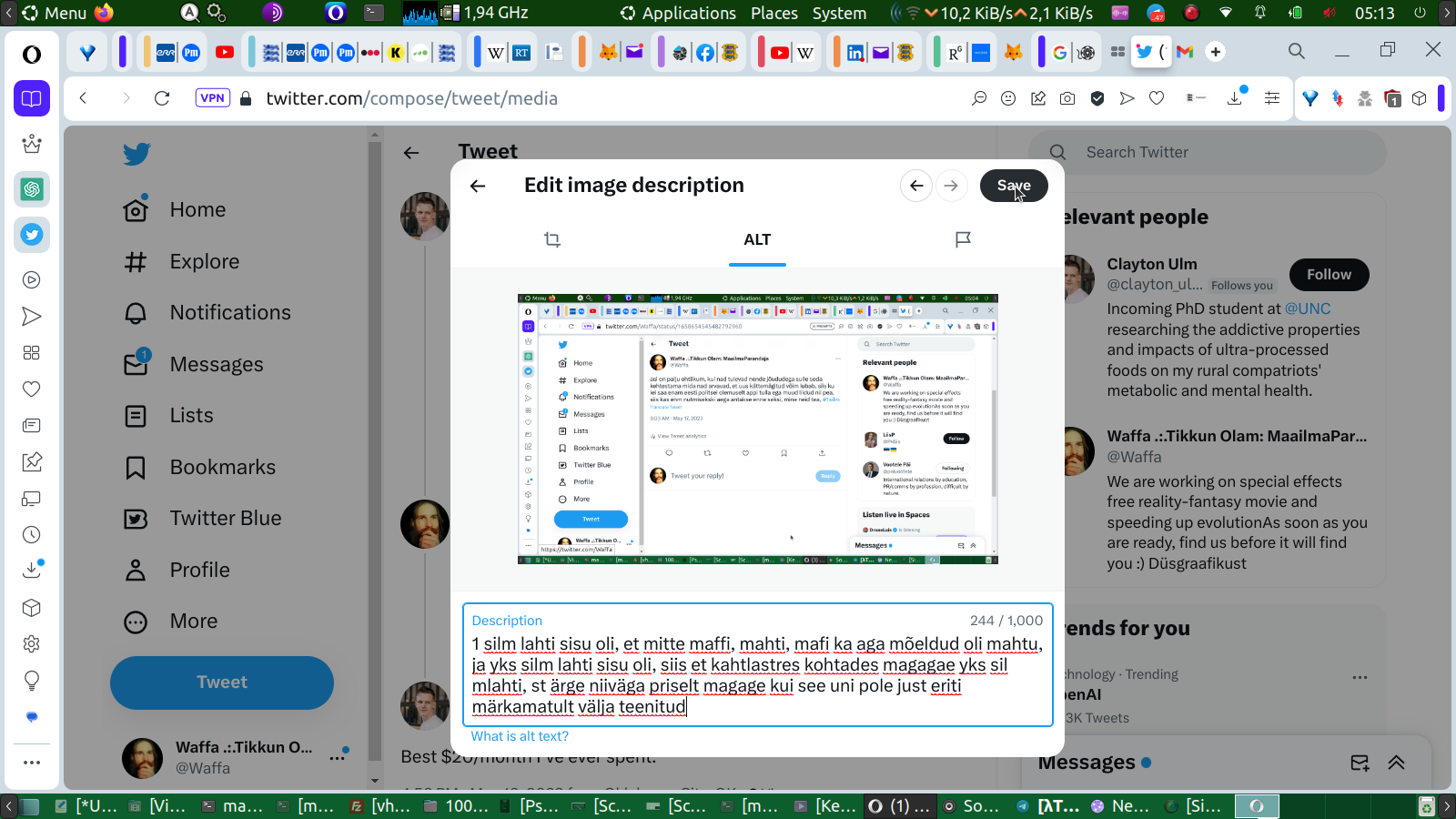The width and height of the screenshot is (1456, 819).
Task: Click back arrow next to Tweet heading
Action: (x=411, y=153)
